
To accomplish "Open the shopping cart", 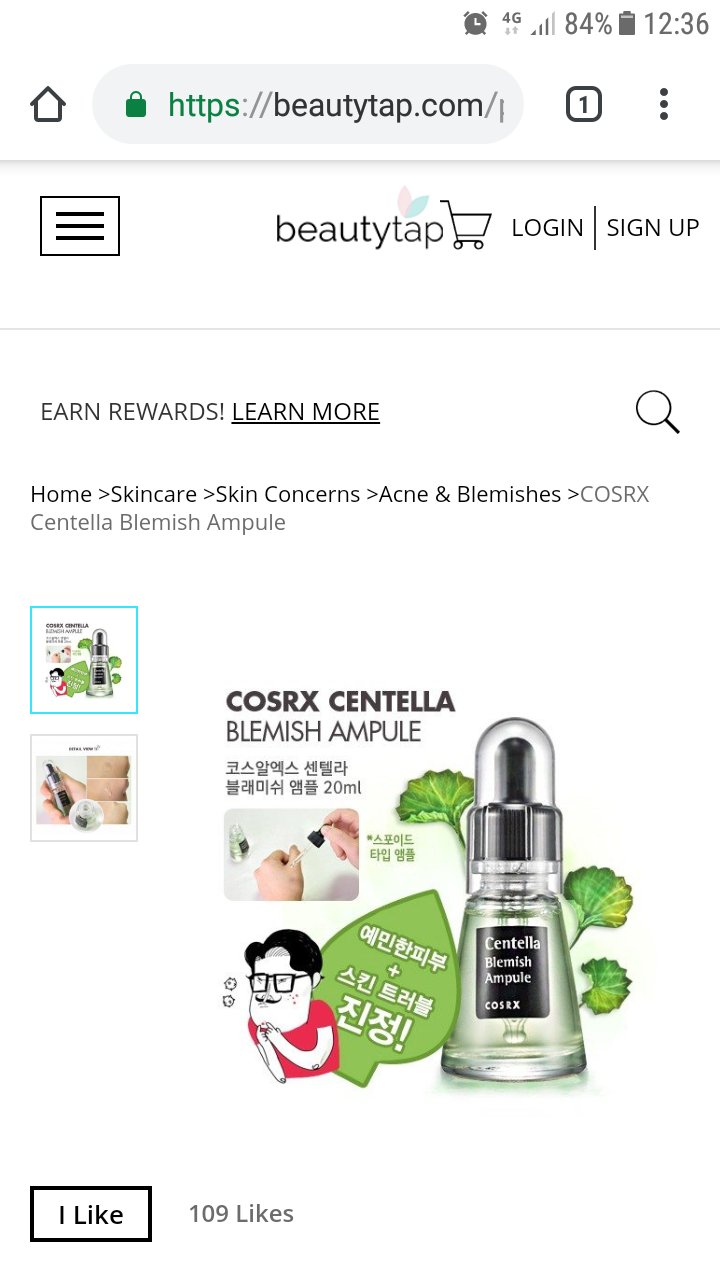I will coord(468,224).
